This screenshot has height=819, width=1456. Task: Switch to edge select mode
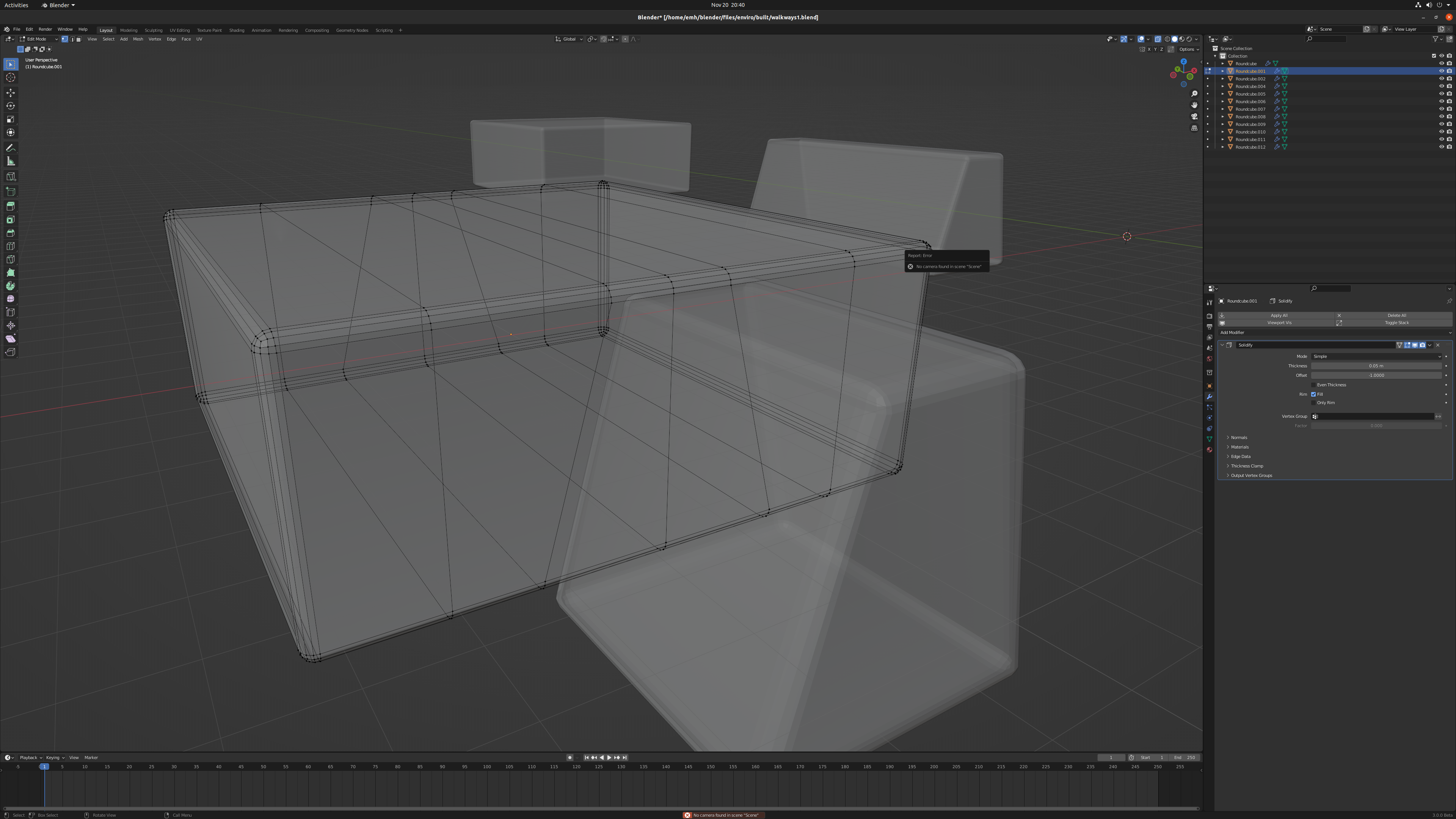(x=72, y=39)
